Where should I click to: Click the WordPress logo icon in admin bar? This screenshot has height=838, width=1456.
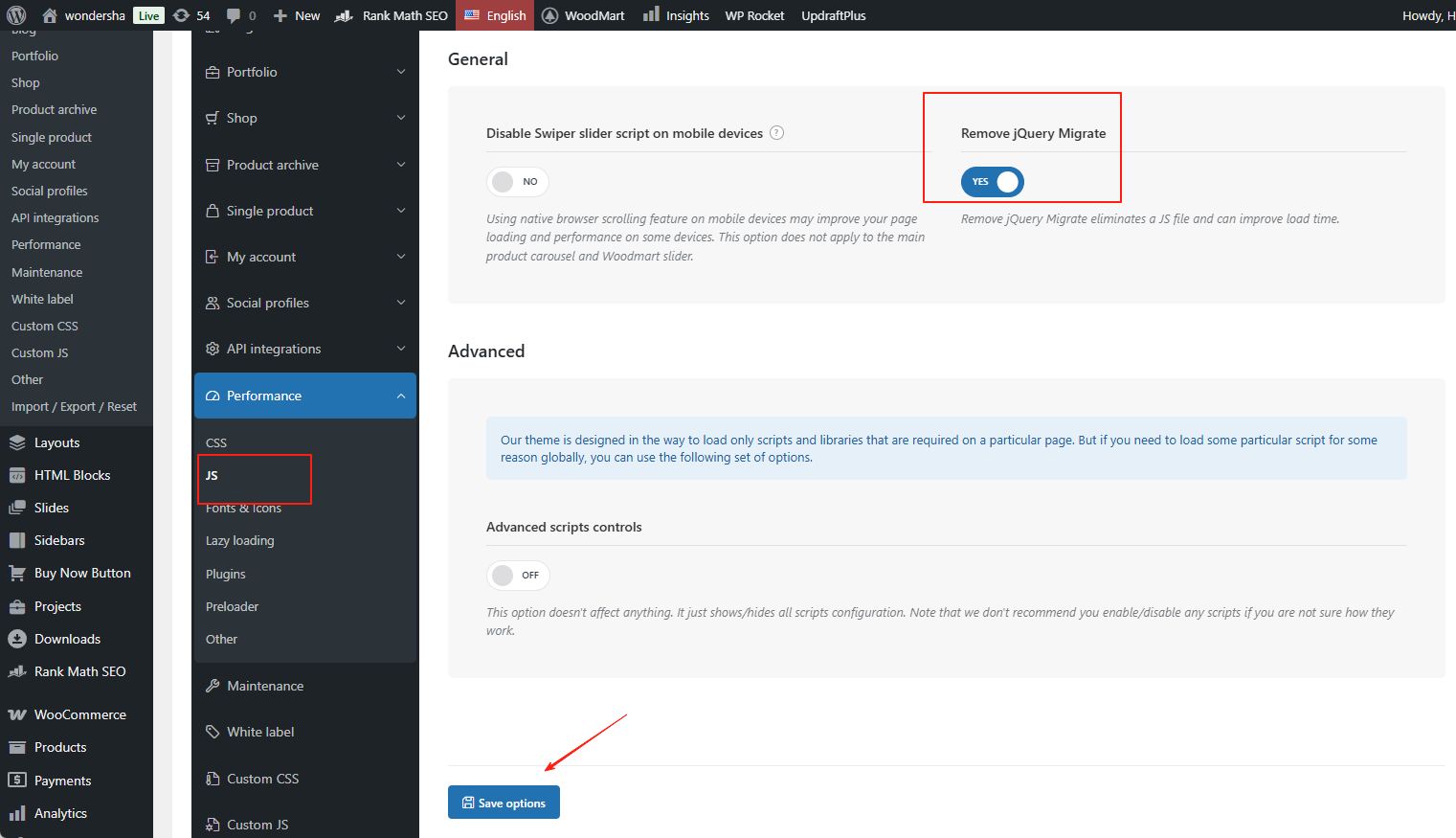pyautogui.click(x=16, y=15)
